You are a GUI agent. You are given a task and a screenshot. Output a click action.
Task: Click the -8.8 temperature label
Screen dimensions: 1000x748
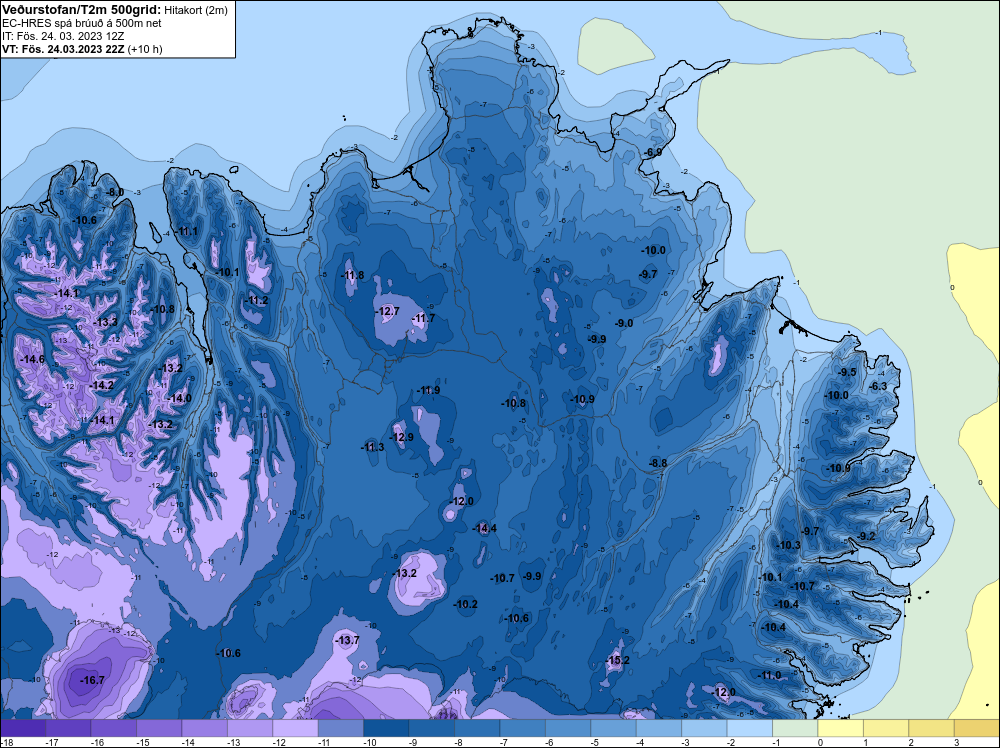coord(658,463)
